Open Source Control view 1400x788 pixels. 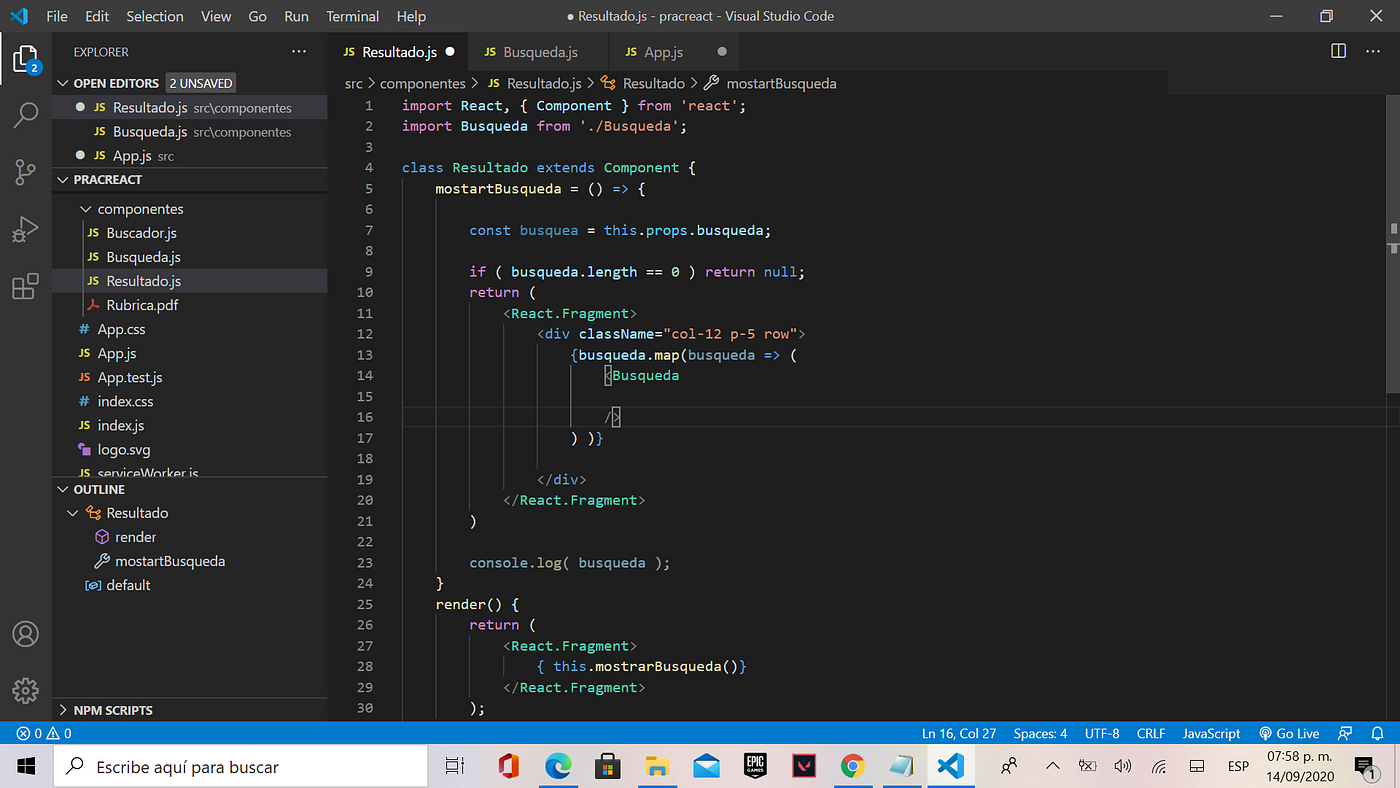pos(26,172)
